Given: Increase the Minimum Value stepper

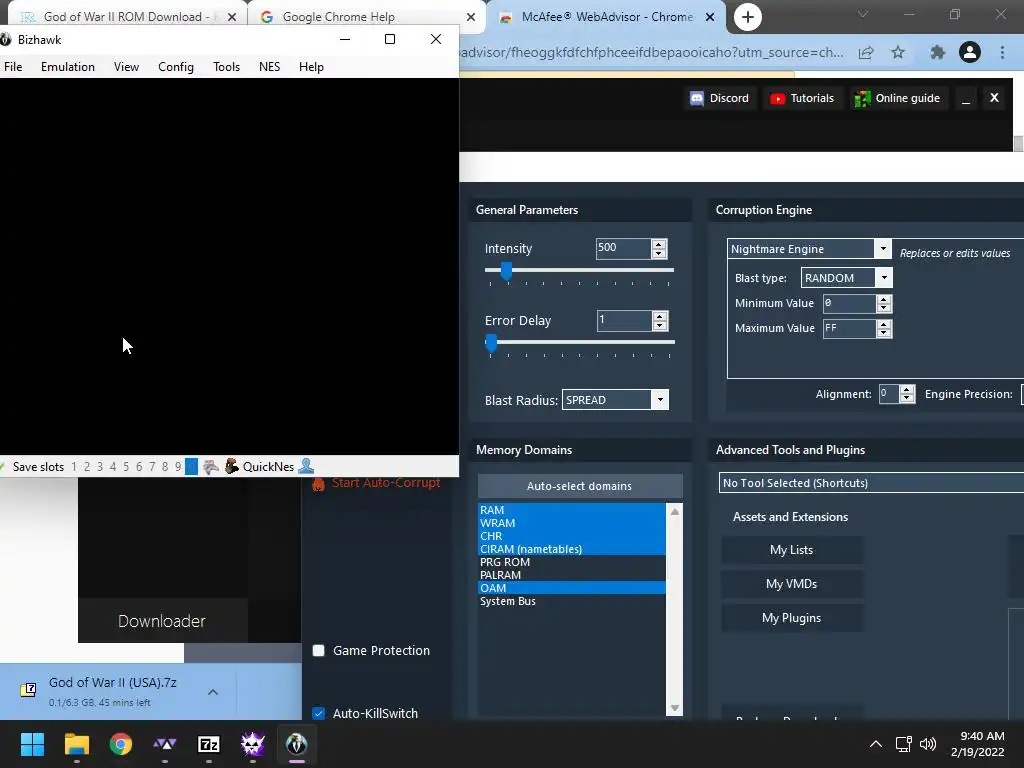Looking at the screenshot, I should click(884, 299).
